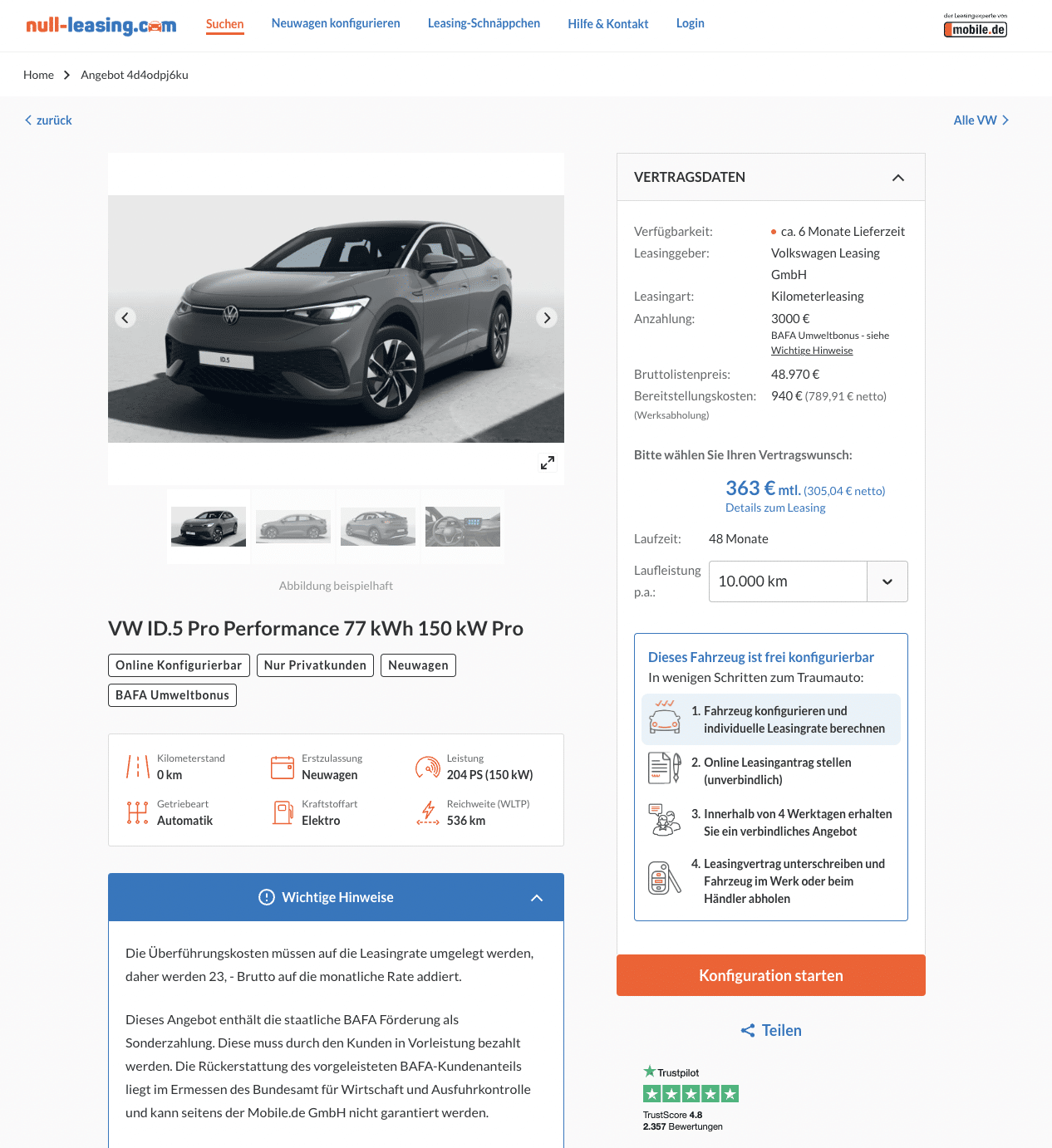Viewport: 1052px width, 1148px height.
Task: Click the 536 km Reichweite value
Action: [x=466, y=821]
